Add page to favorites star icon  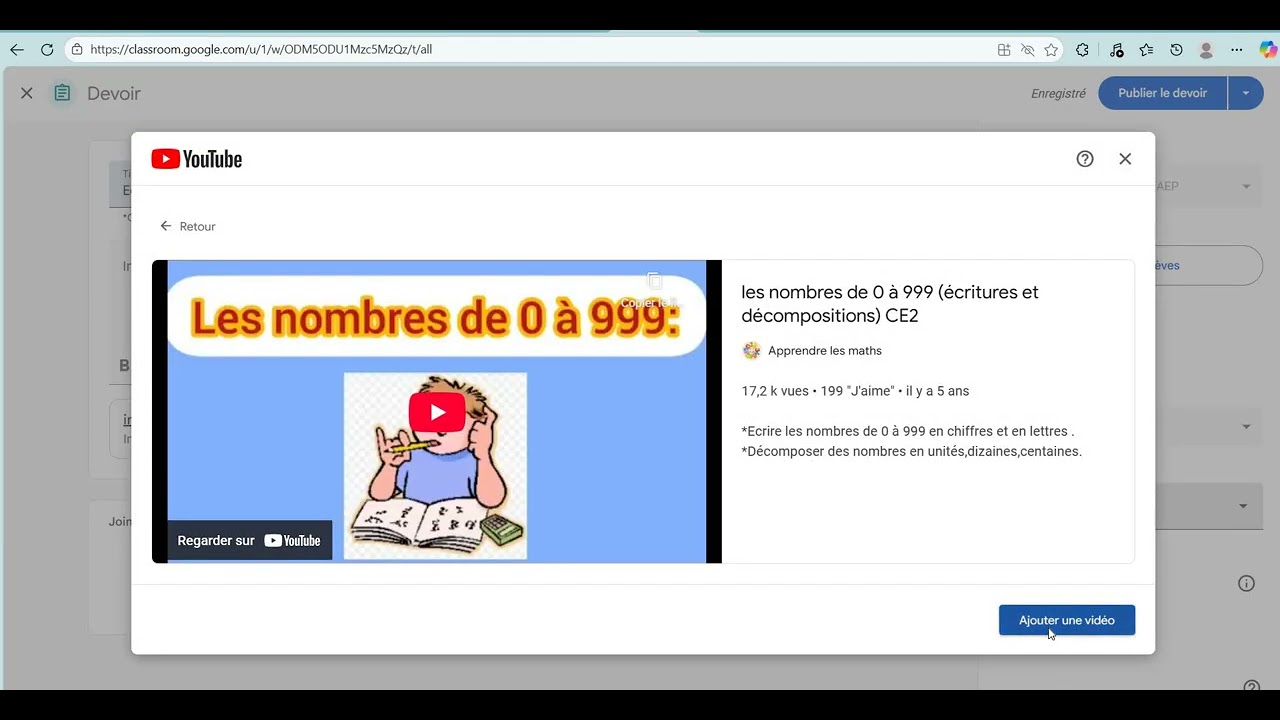pyautogui.click(x=1051, y=49)
